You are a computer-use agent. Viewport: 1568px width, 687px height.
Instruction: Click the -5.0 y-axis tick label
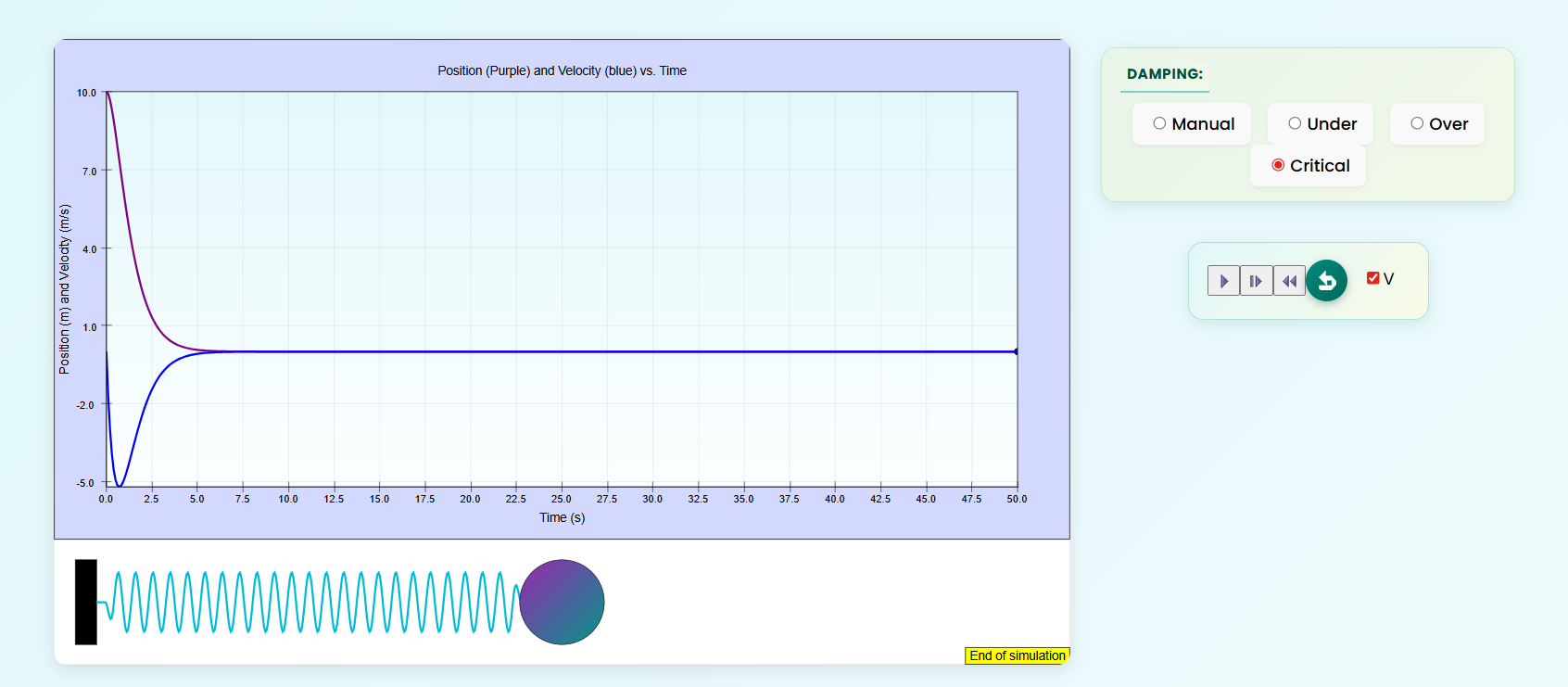(85, 483)
